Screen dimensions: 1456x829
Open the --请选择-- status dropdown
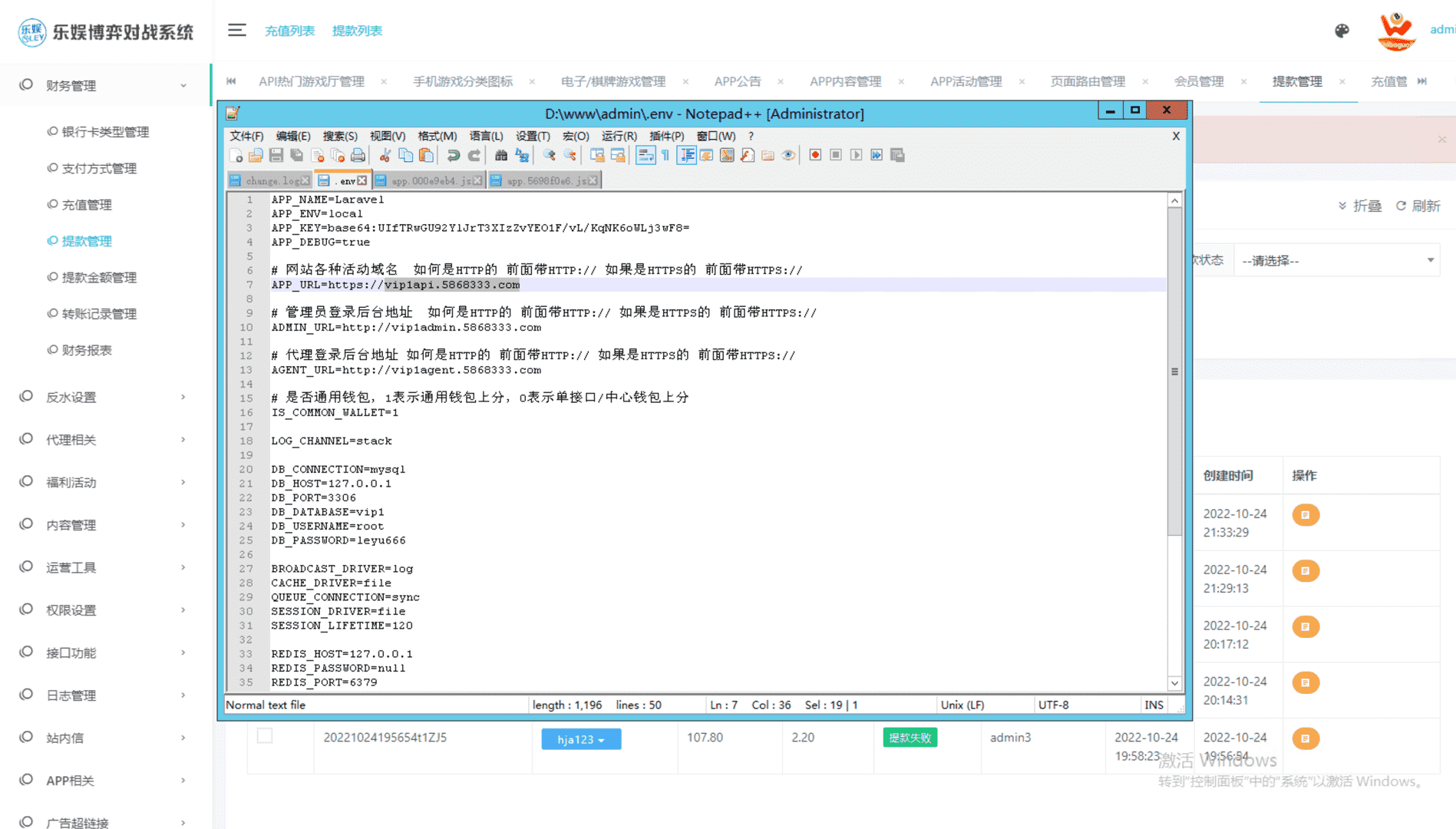coord(1336,261)
